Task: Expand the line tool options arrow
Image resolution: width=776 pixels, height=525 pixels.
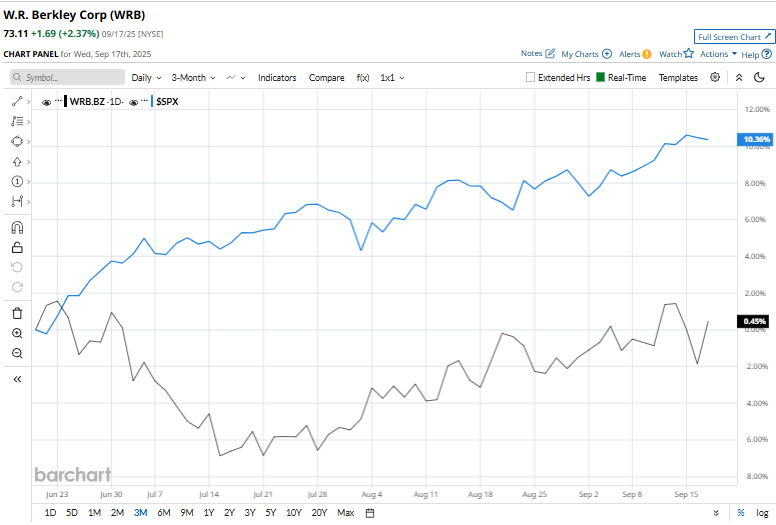Action: [x=28, y=101]
